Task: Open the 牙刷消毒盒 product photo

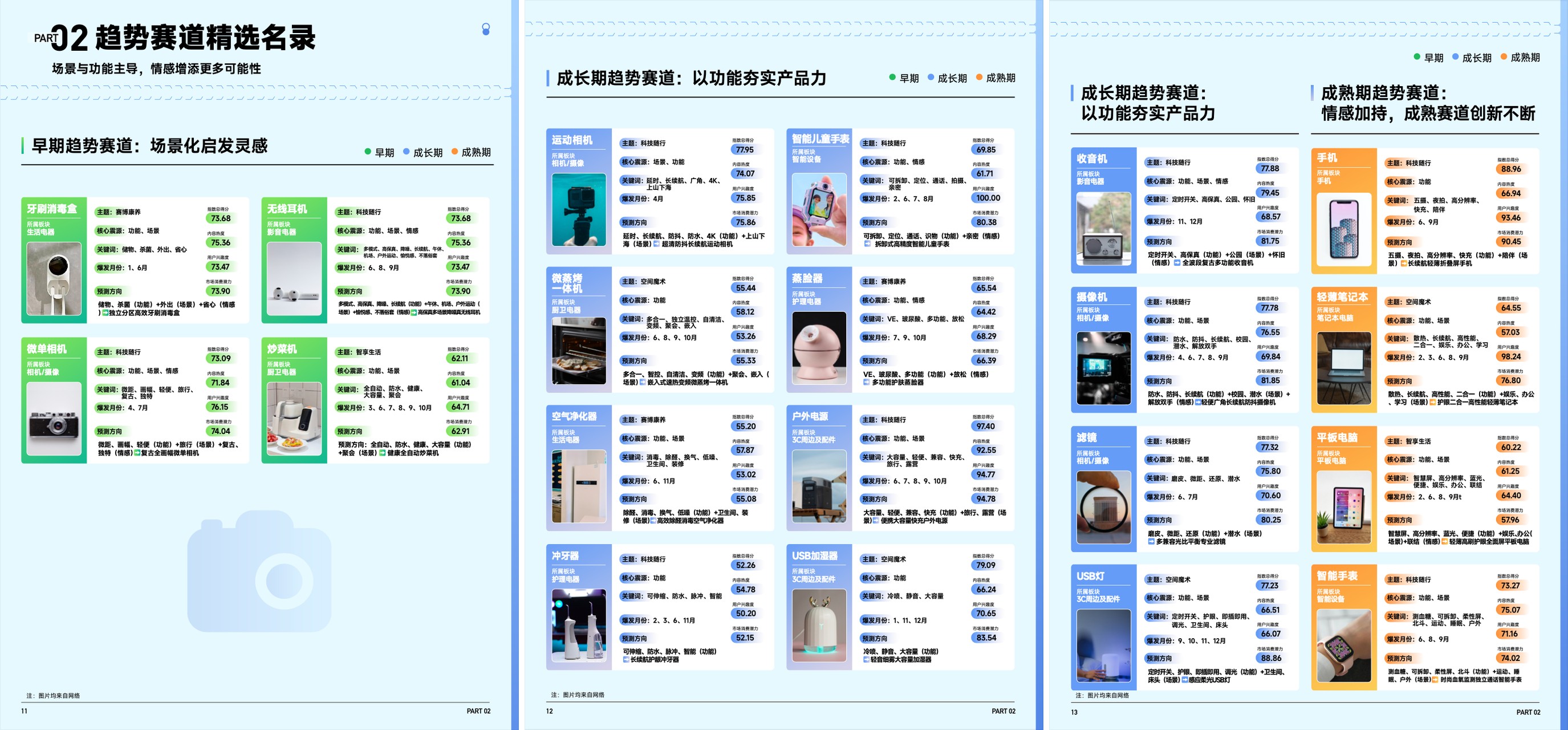Action: 54,278
